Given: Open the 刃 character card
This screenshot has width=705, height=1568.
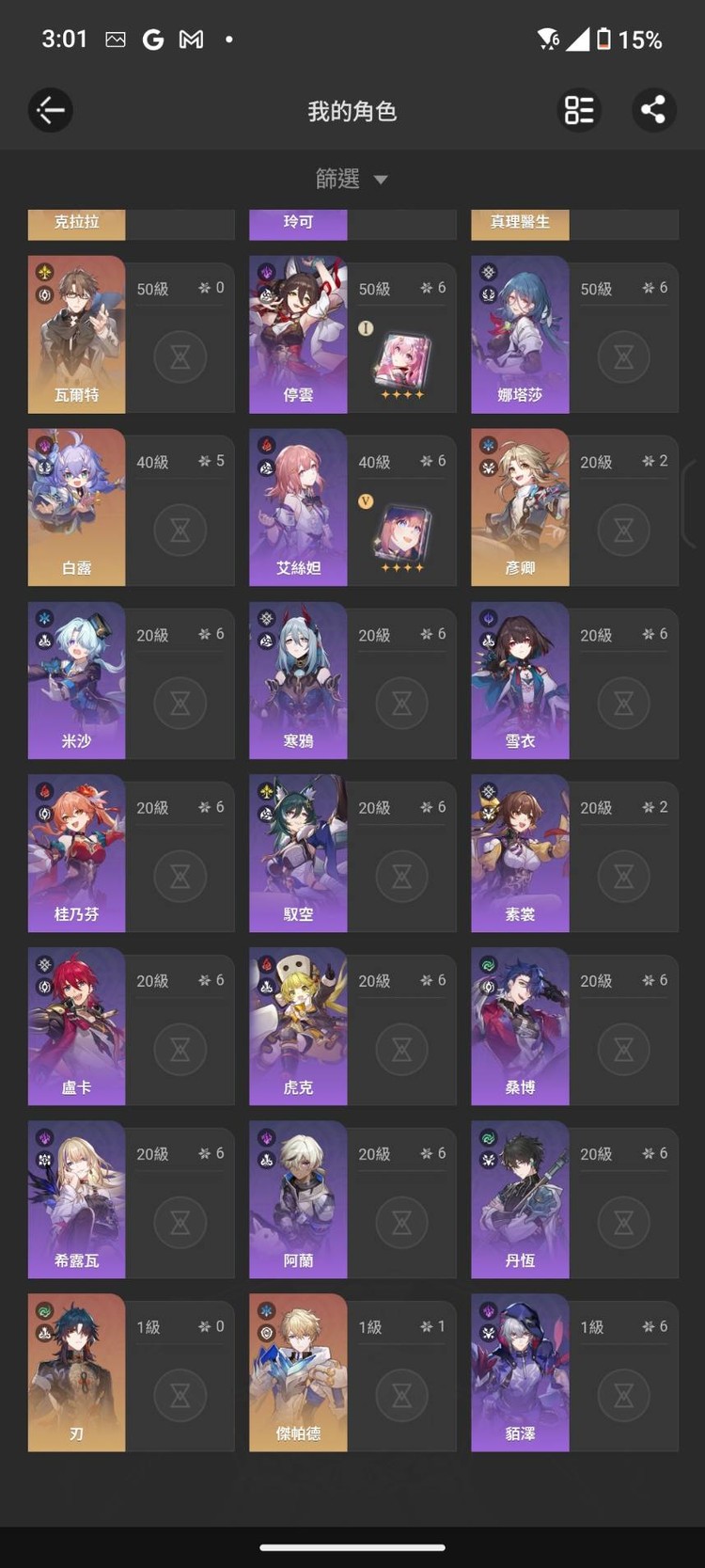Looking at the screenshot, I should [76, 1372].
